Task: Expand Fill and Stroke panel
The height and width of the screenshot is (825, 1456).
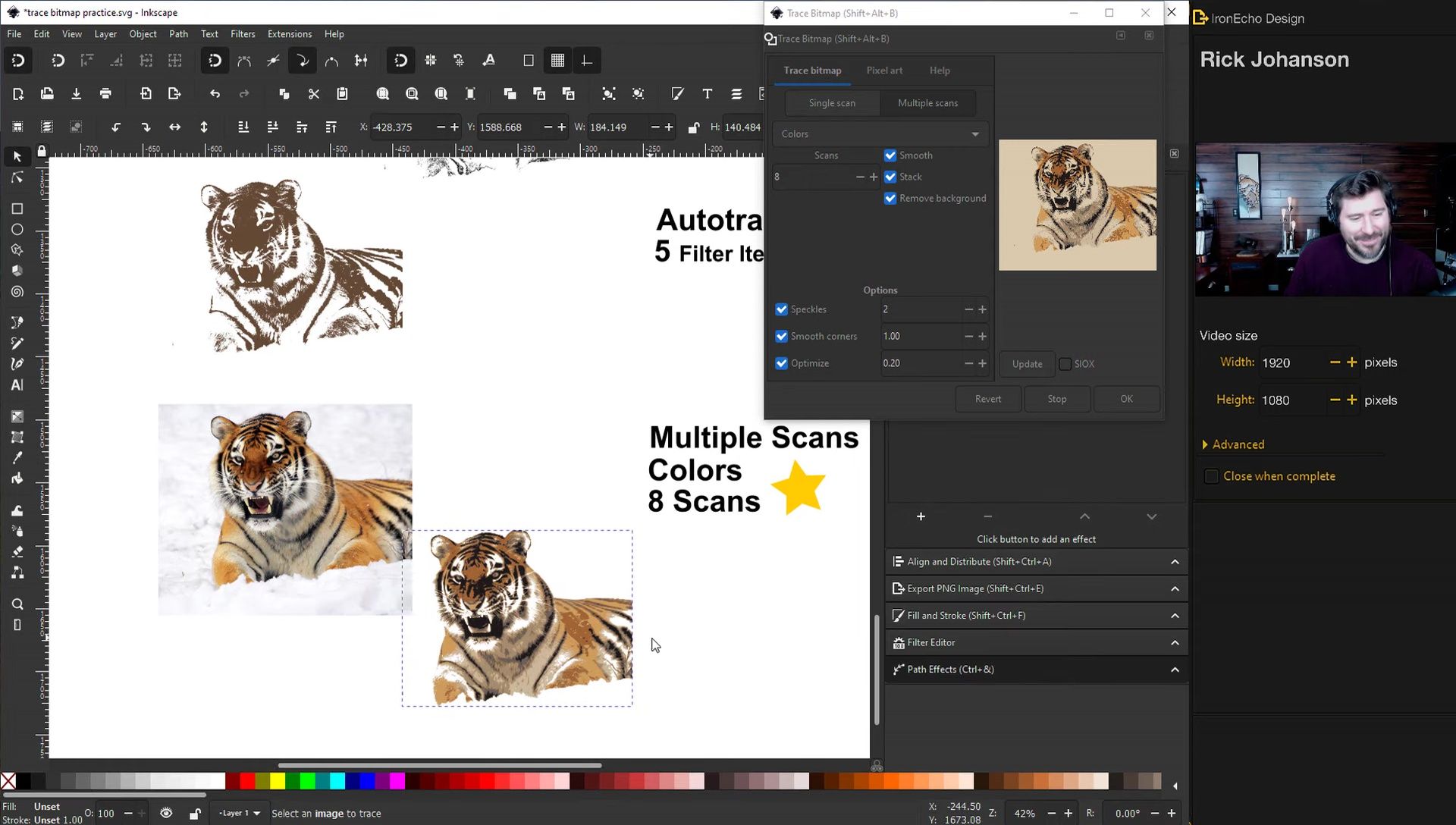Action: coord(1036,616)
